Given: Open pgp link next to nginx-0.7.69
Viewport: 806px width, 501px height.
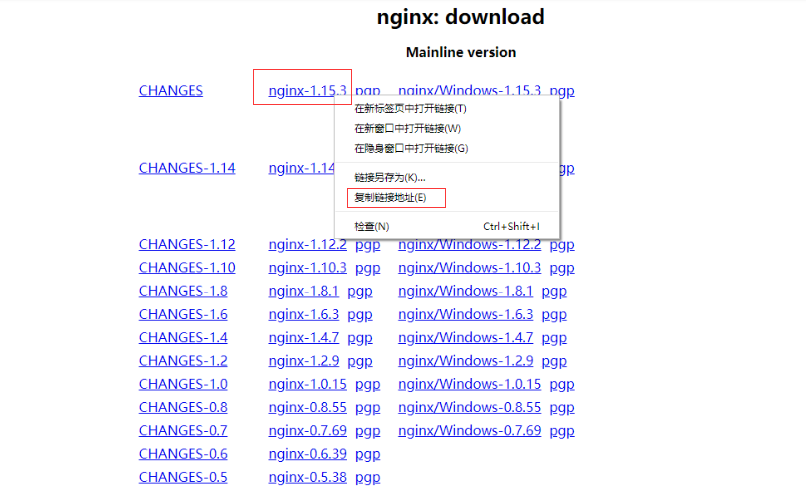Looking at the screenshot, I should [x=368, y=431].
